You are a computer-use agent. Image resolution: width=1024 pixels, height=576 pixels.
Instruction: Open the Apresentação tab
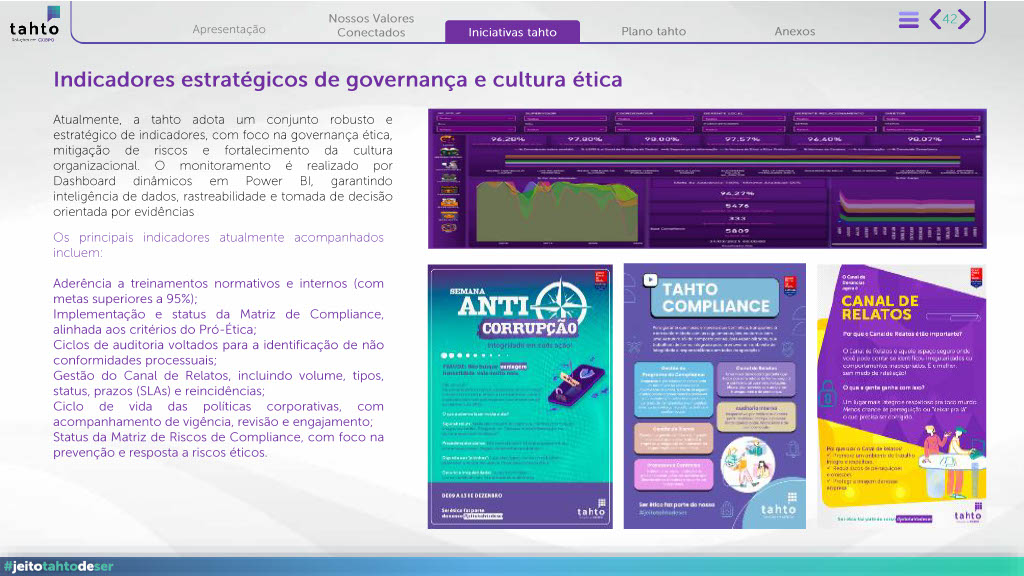point(229,29)
